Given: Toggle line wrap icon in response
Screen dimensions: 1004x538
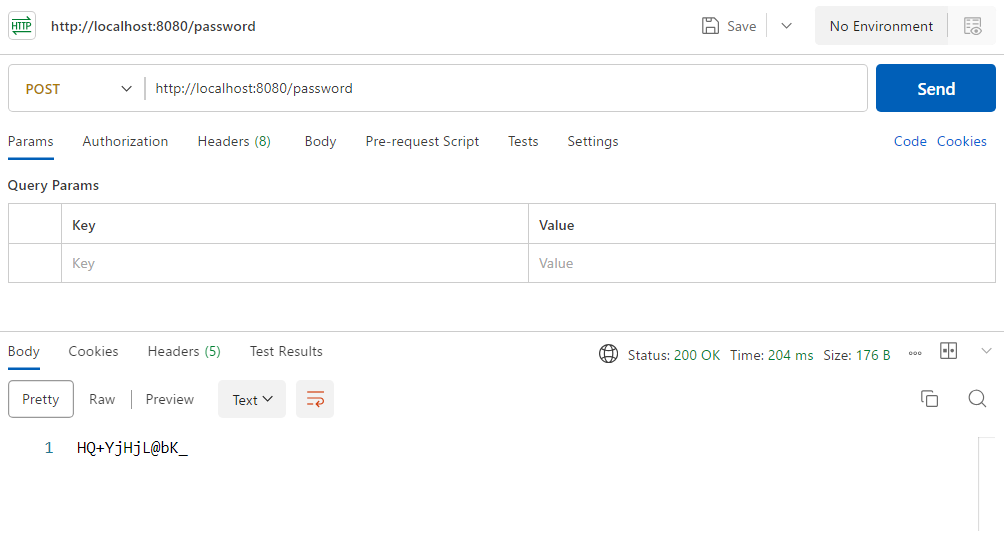Looking at the screenshot, I should click(x=315, y=399).
